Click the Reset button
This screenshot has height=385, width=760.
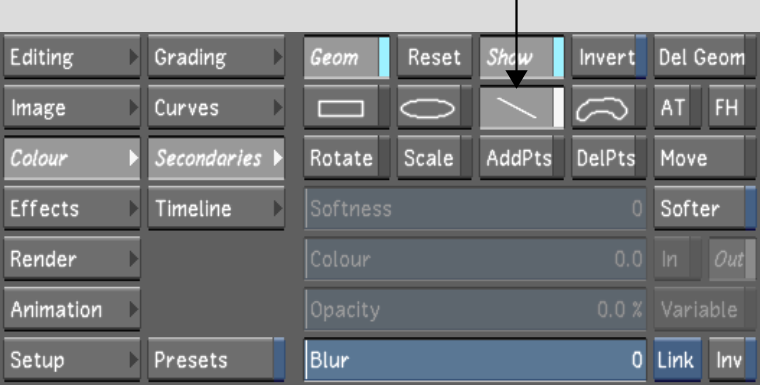(x=434, y=57)
